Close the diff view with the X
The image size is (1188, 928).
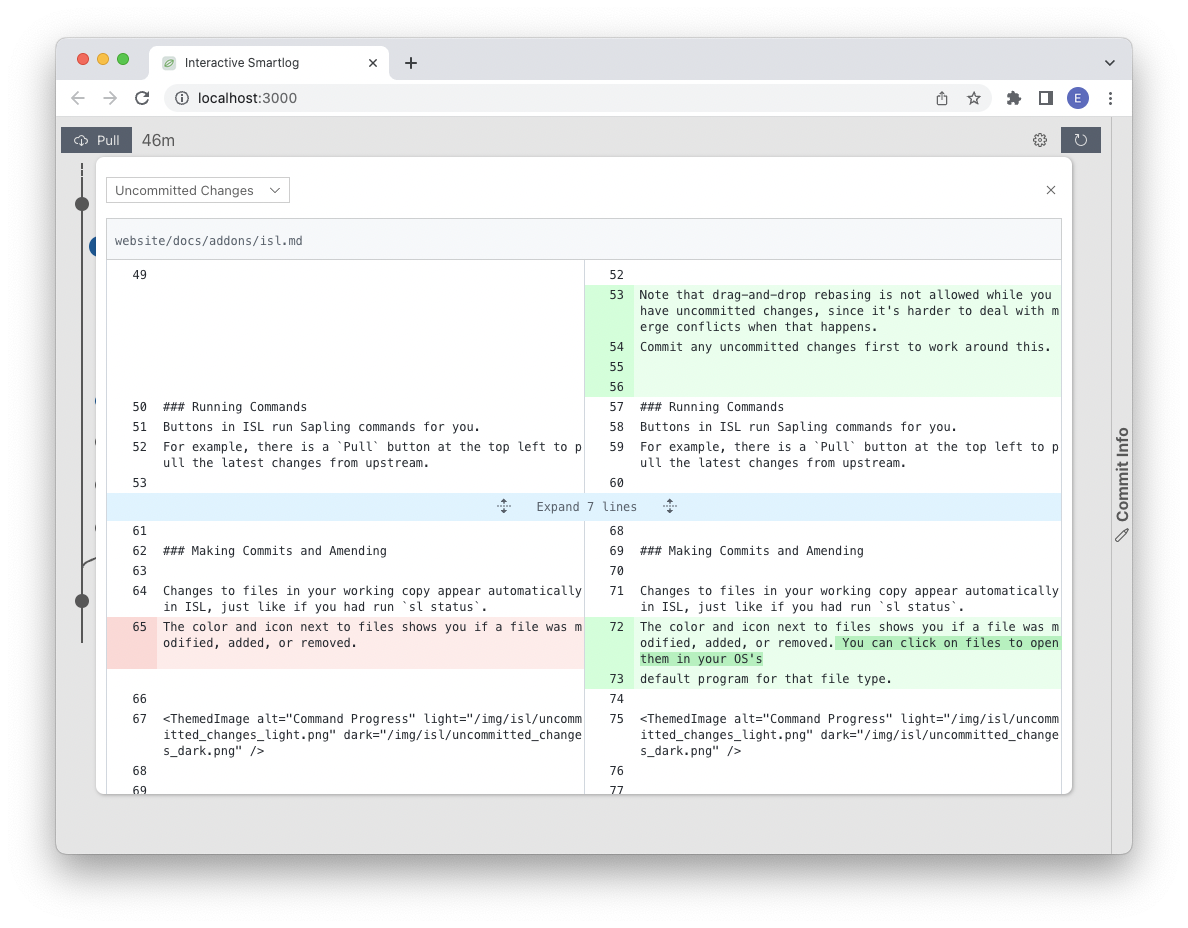[1050, 190]
